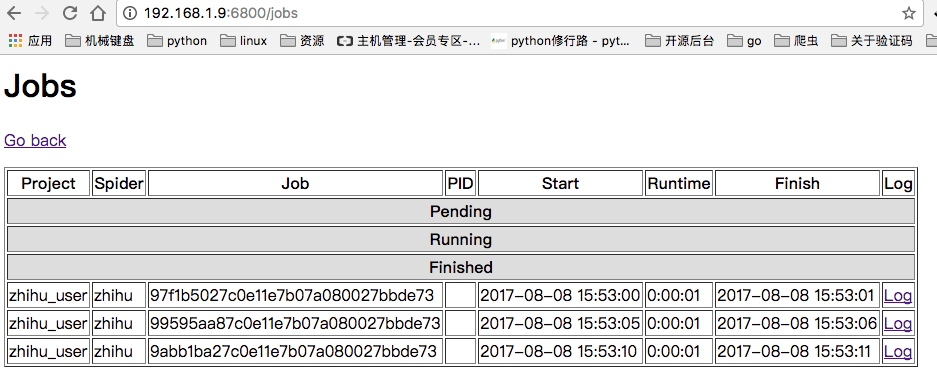Open the 主机管理-会员专区 bookmark
The width and height of the screenshot is (937, 384).
coord(409,41)
